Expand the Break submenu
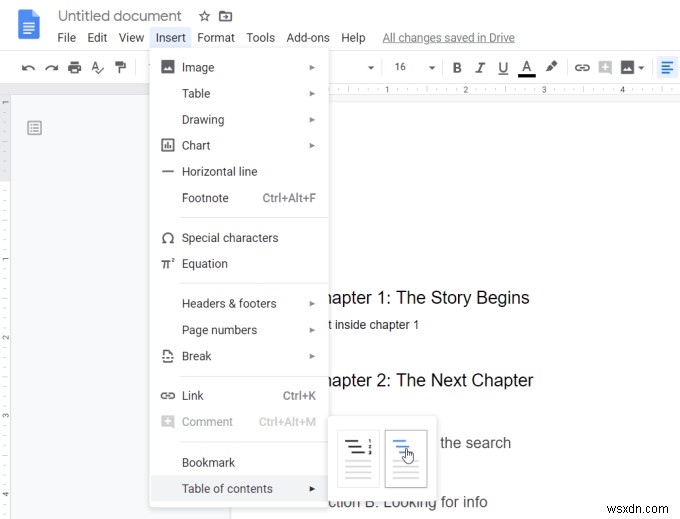Viewport: 680px width, 519px height. tap(239, 356)
